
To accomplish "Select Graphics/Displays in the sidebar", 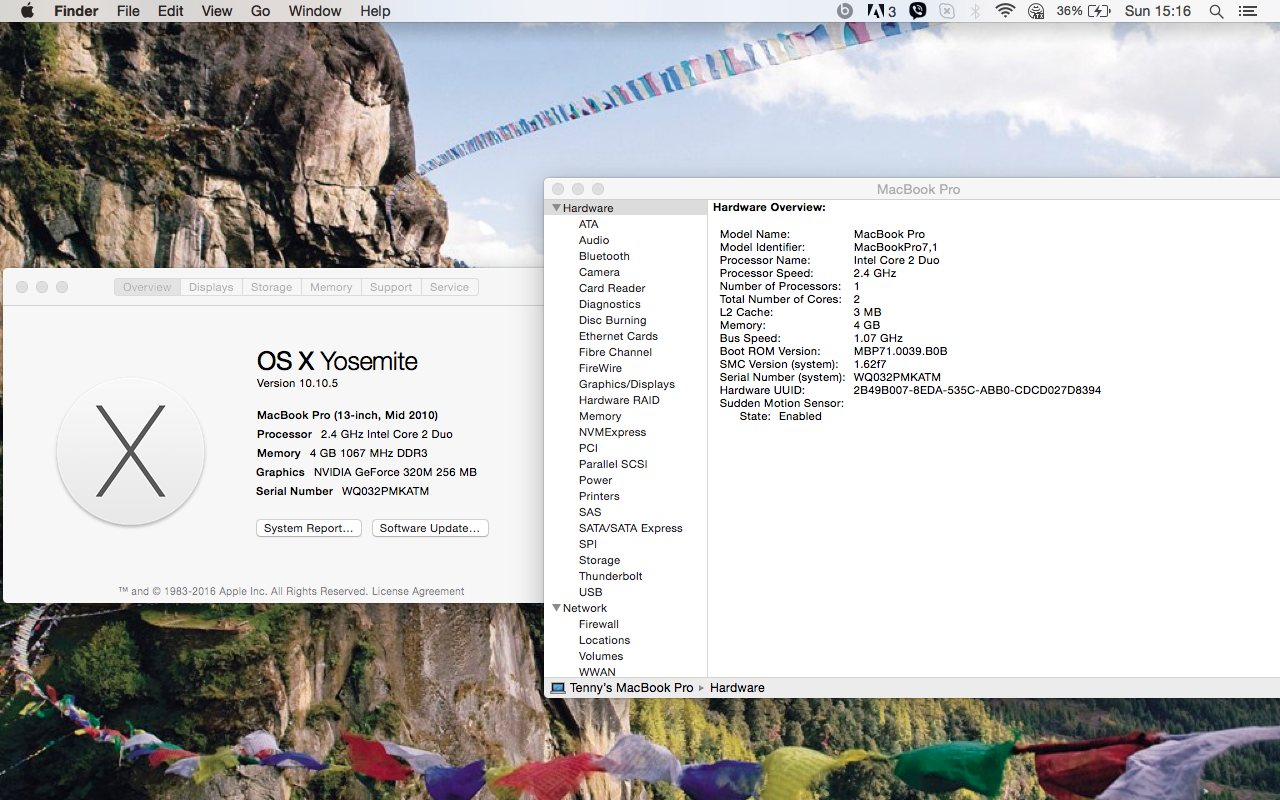I will [626, 384].
